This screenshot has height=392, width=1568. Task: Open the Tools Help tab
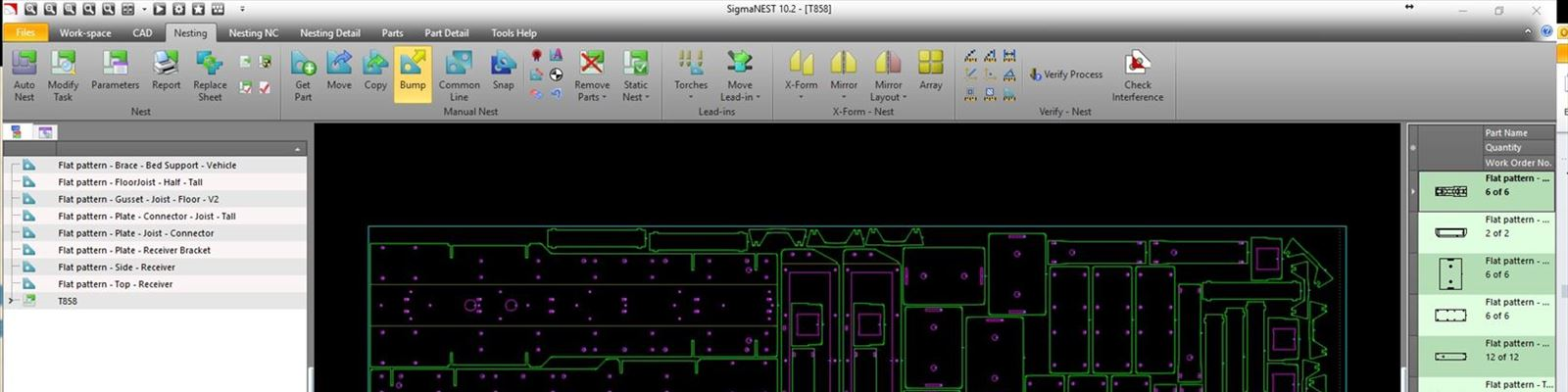(514, 32)
